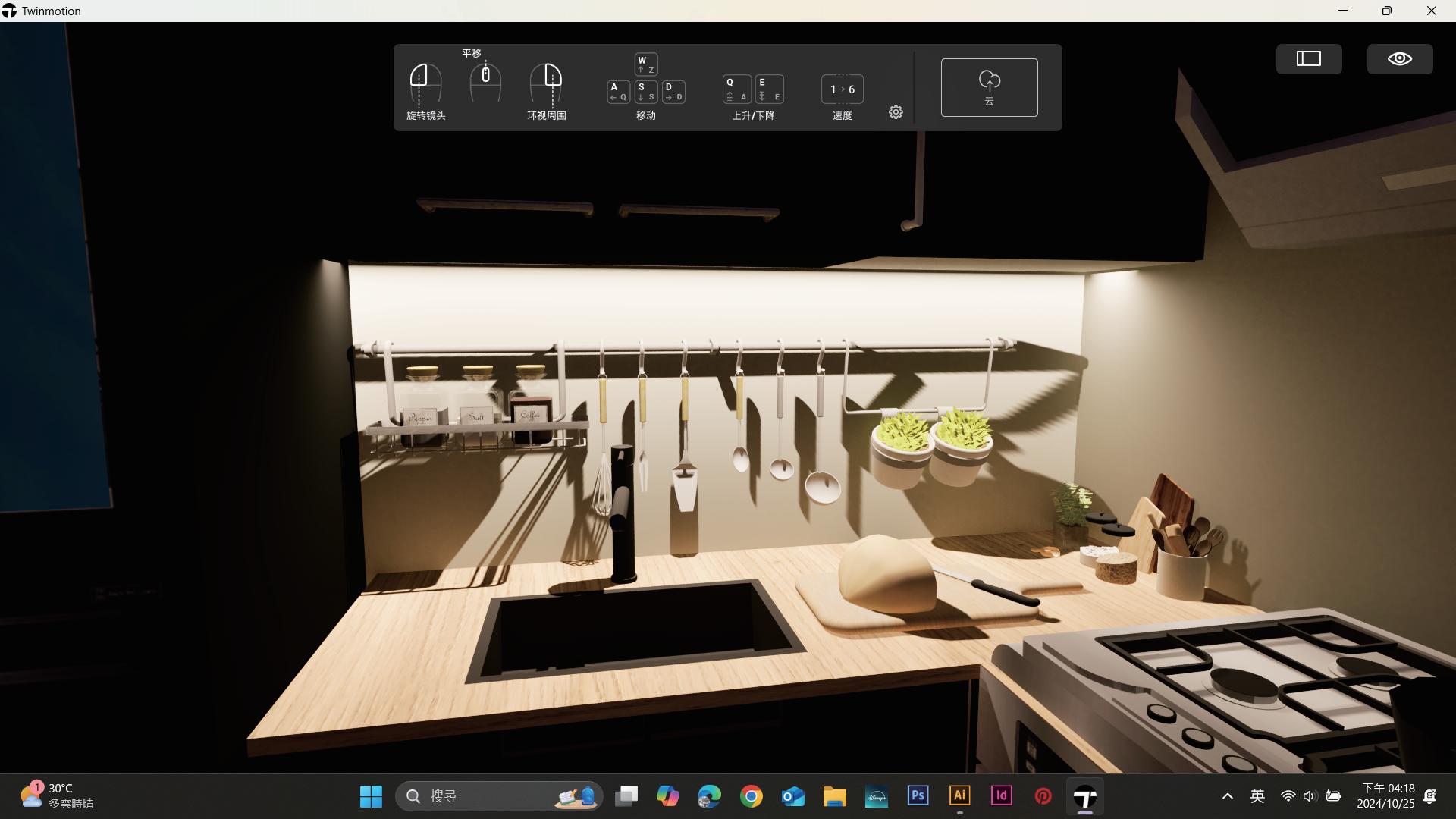The width and height of the screenshot is (1456, 819).
Task: Toggle the eye view mode button
Action: point(1399,59)
